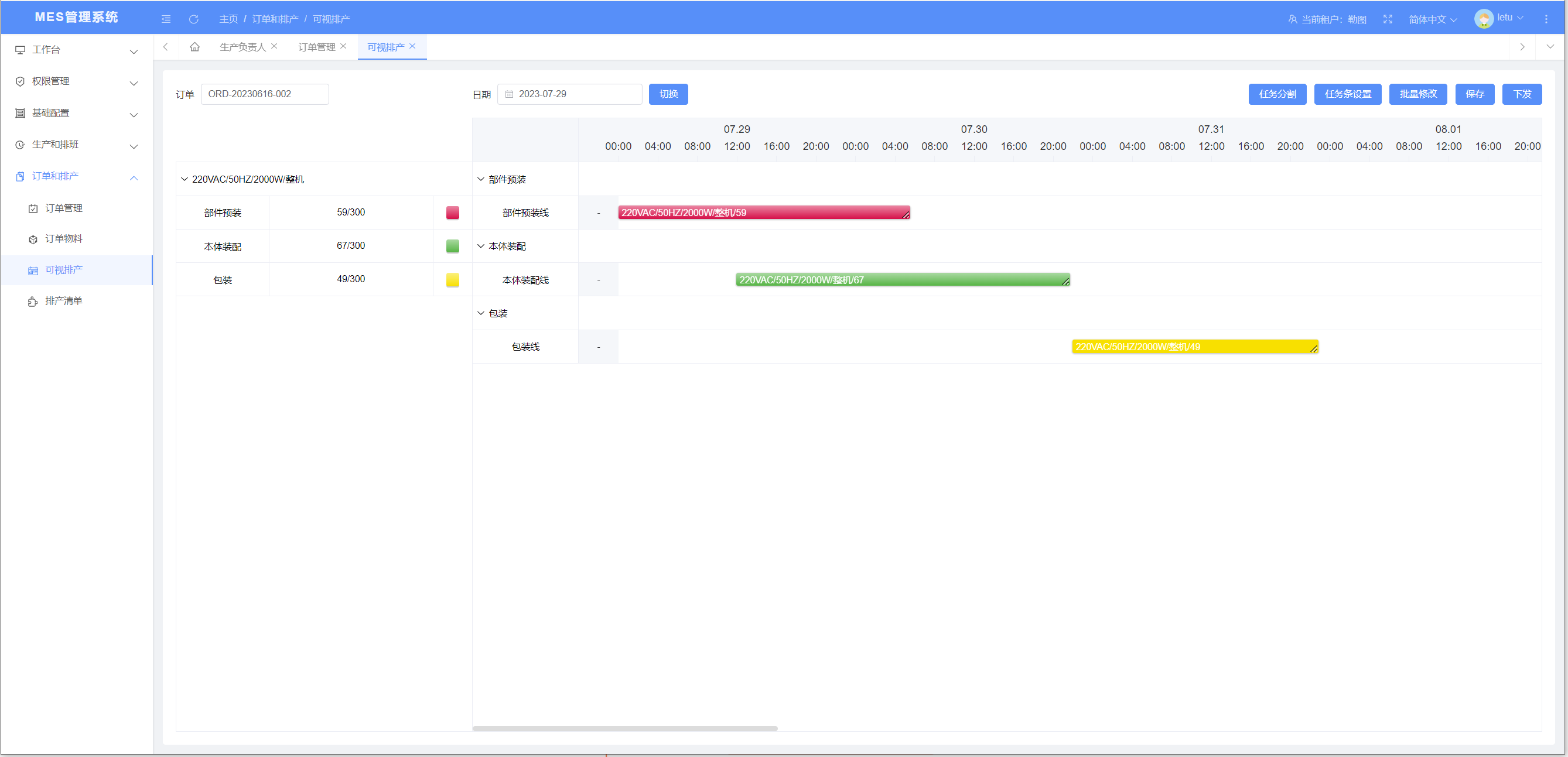
Task: Open the vertical more-options icon
Action: [1546, 19]
